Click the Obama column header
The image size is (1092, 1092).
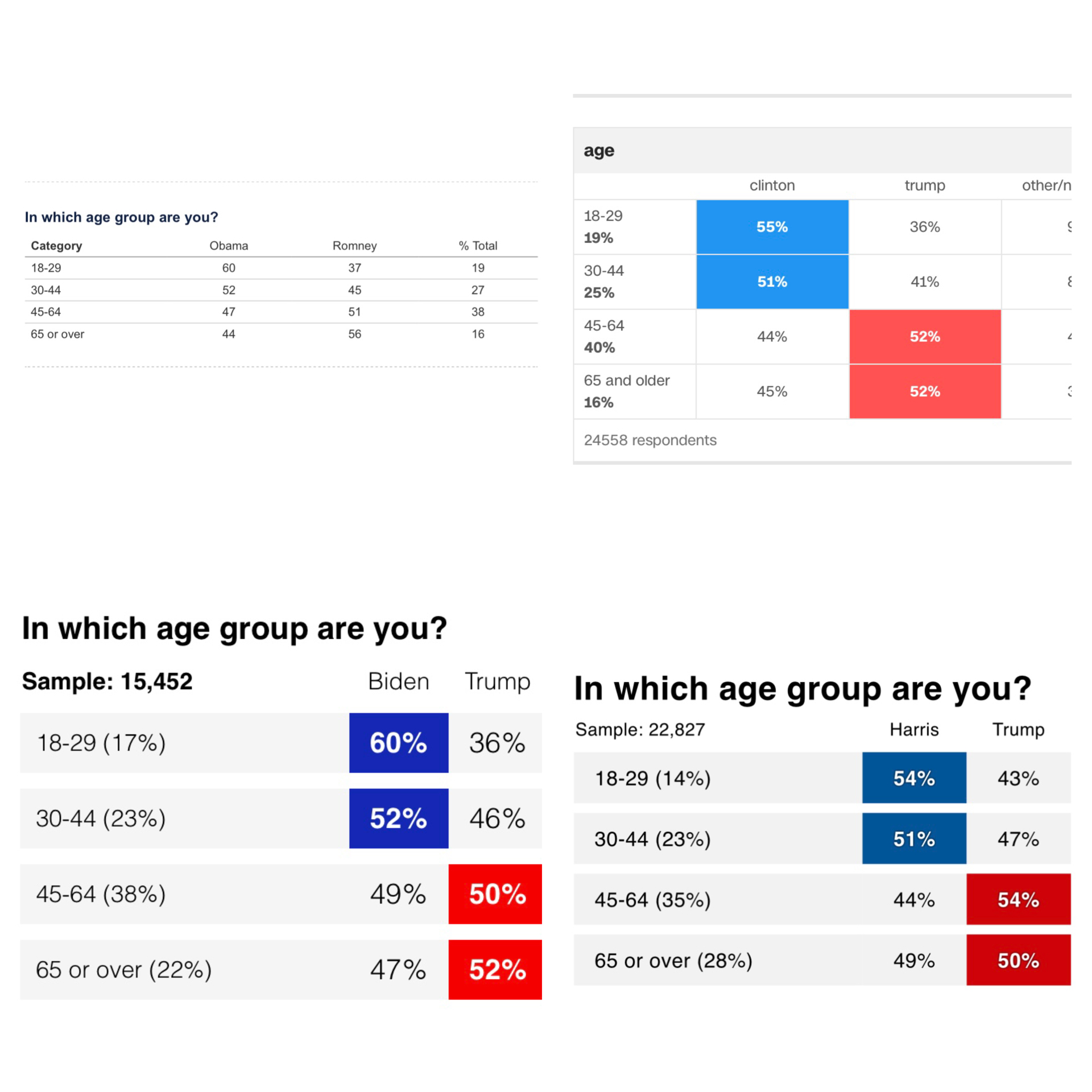coord(229,246)
